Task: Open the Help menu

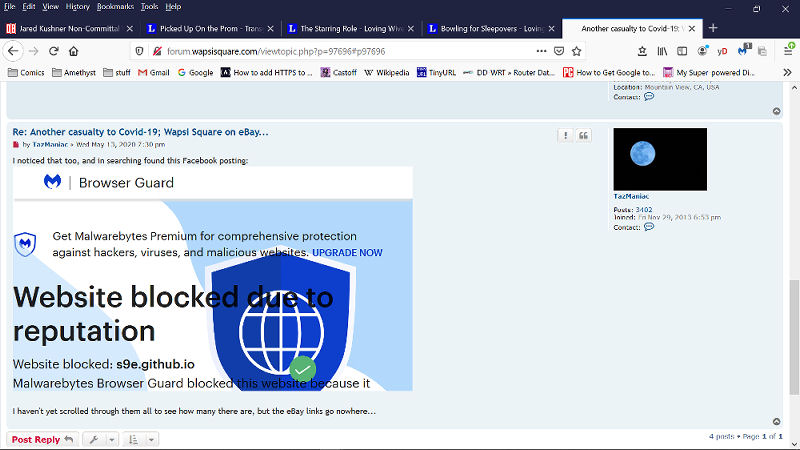Action: (x=173, y=7)
